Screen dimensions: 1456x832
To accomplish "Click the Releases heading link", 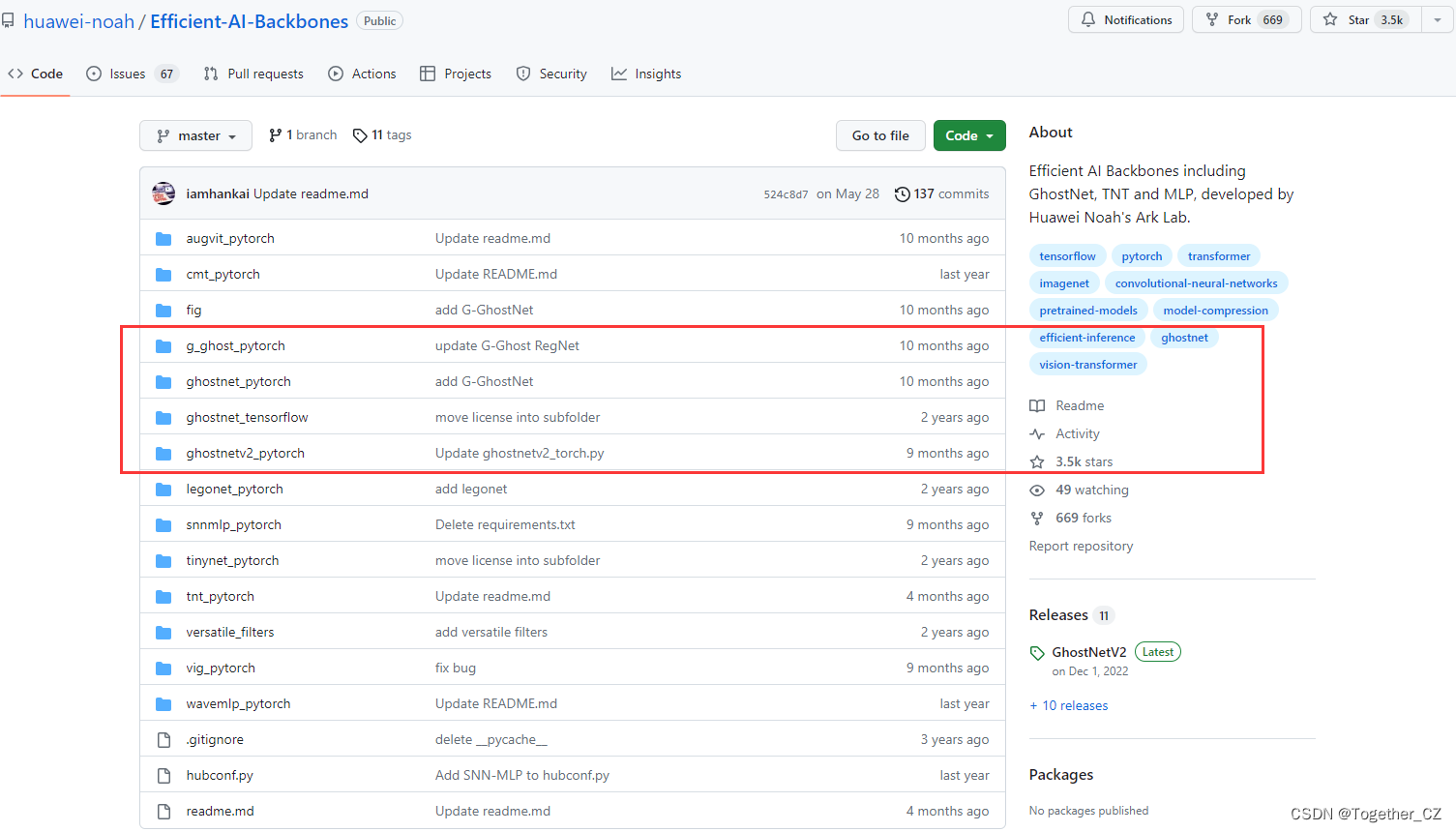I will click(1058, 615).
